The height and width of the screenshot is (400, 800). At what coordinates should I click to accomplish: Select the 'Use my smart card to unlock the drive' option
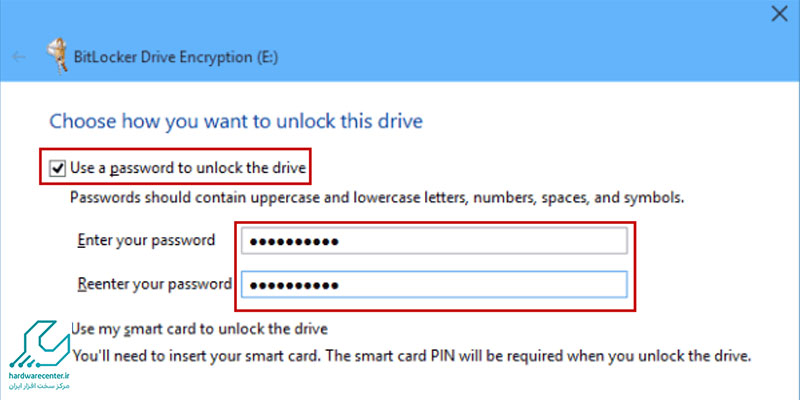coord(199,329)
